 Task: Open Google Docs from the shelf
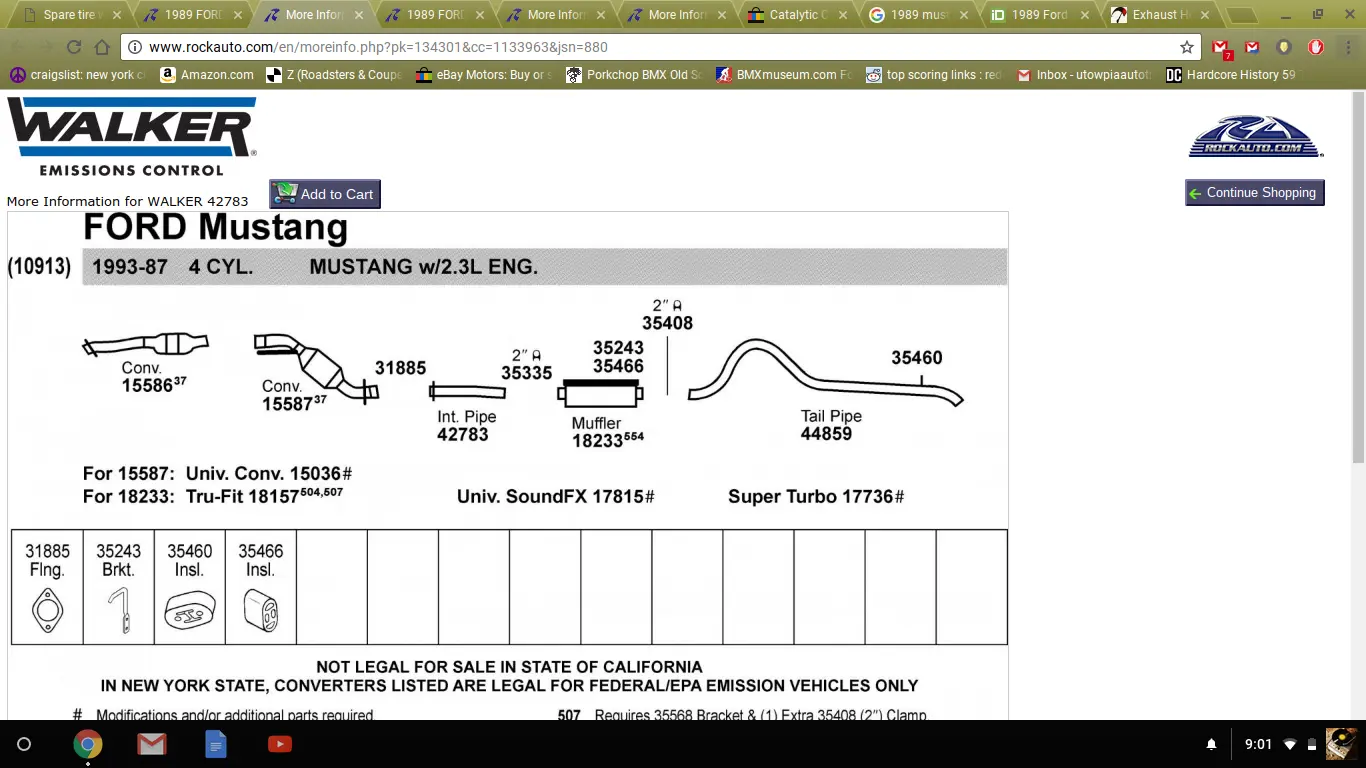(216, 744)
